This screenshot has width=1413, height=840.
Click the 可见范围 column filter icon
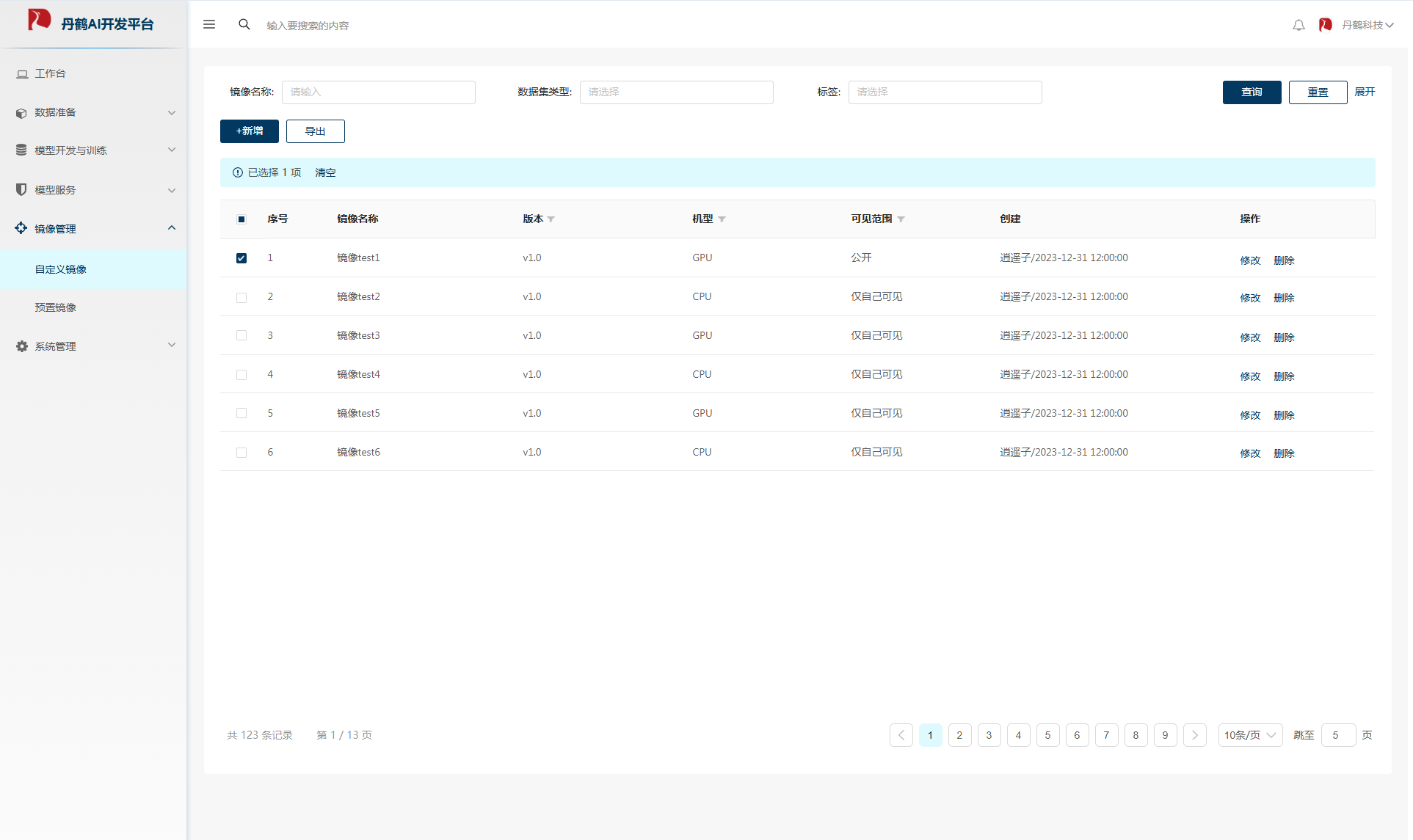tap(901, 219)
